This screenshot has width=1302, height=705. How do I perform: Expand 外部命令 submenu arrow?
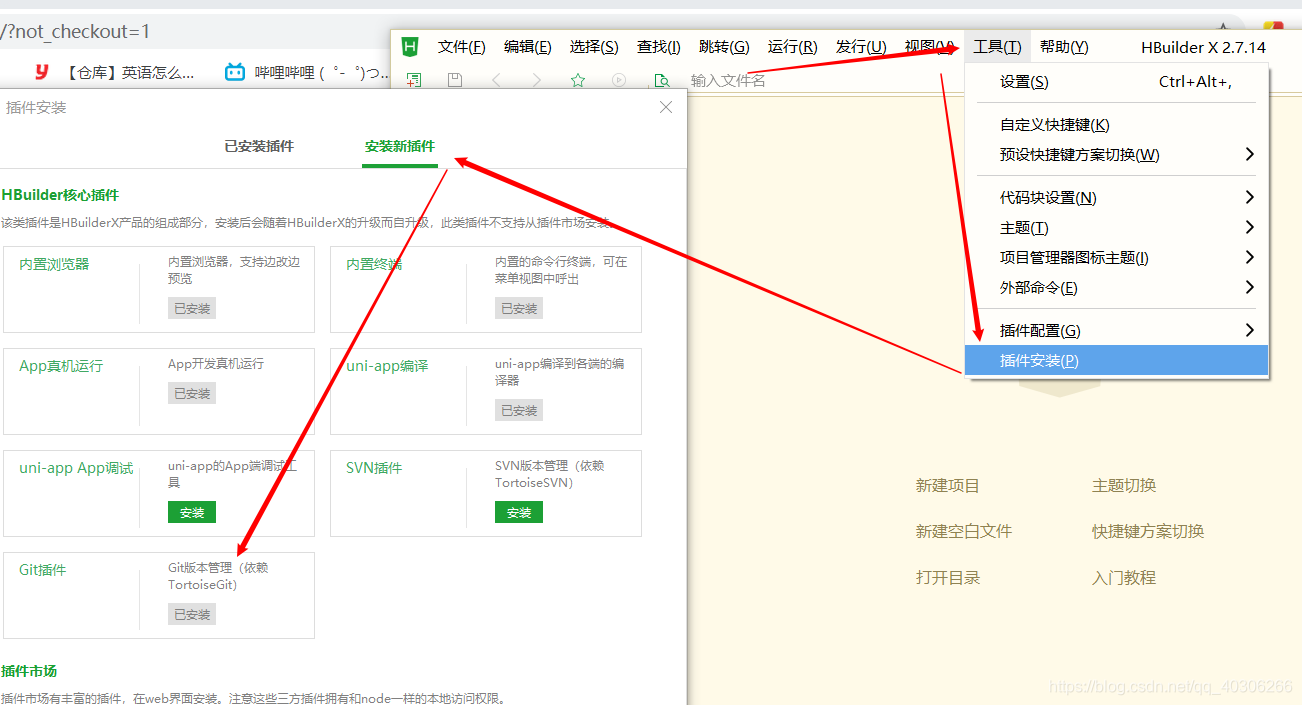tap(1249, 287)
